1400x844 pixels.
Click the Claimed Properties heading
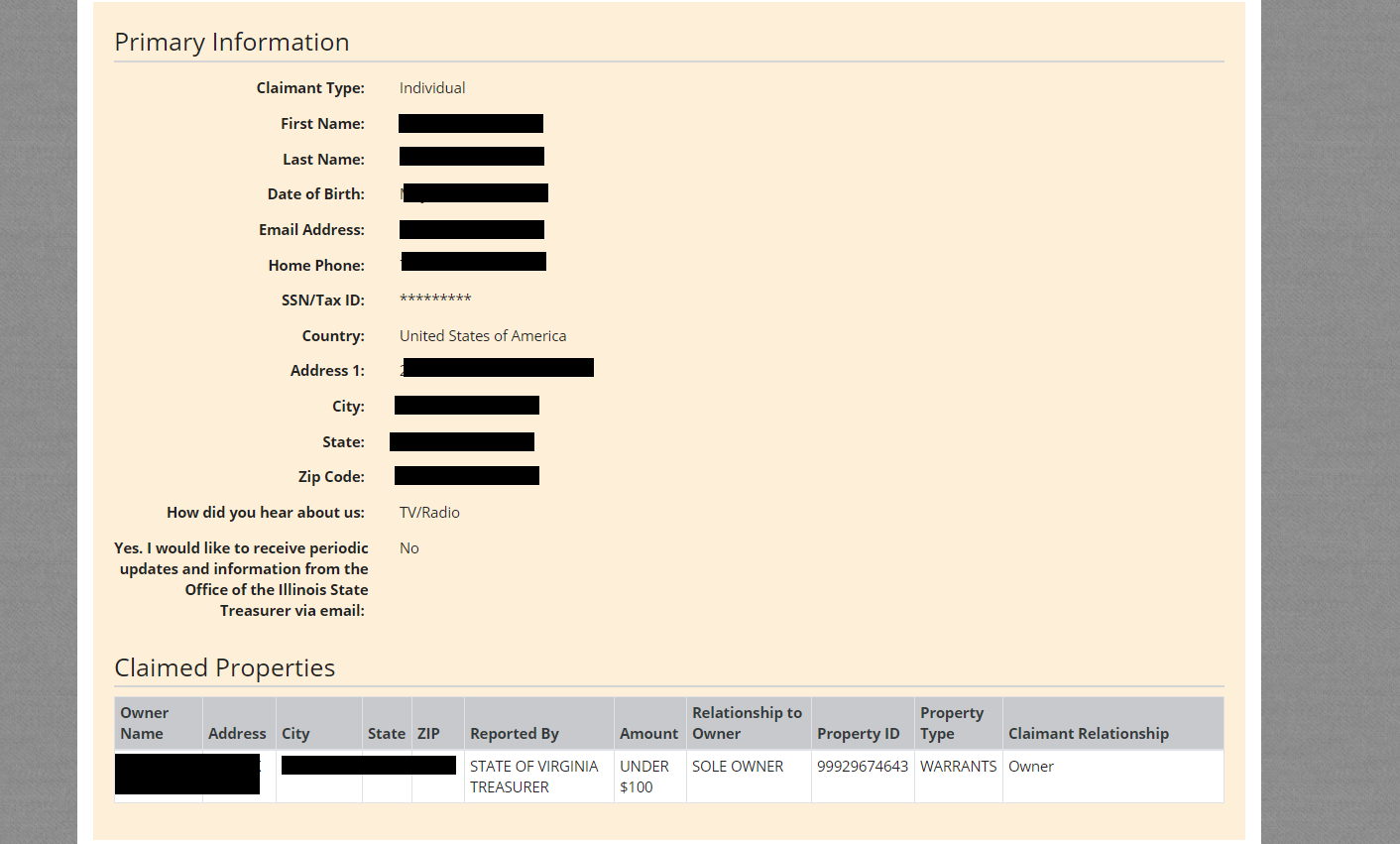tap(224, 667)
